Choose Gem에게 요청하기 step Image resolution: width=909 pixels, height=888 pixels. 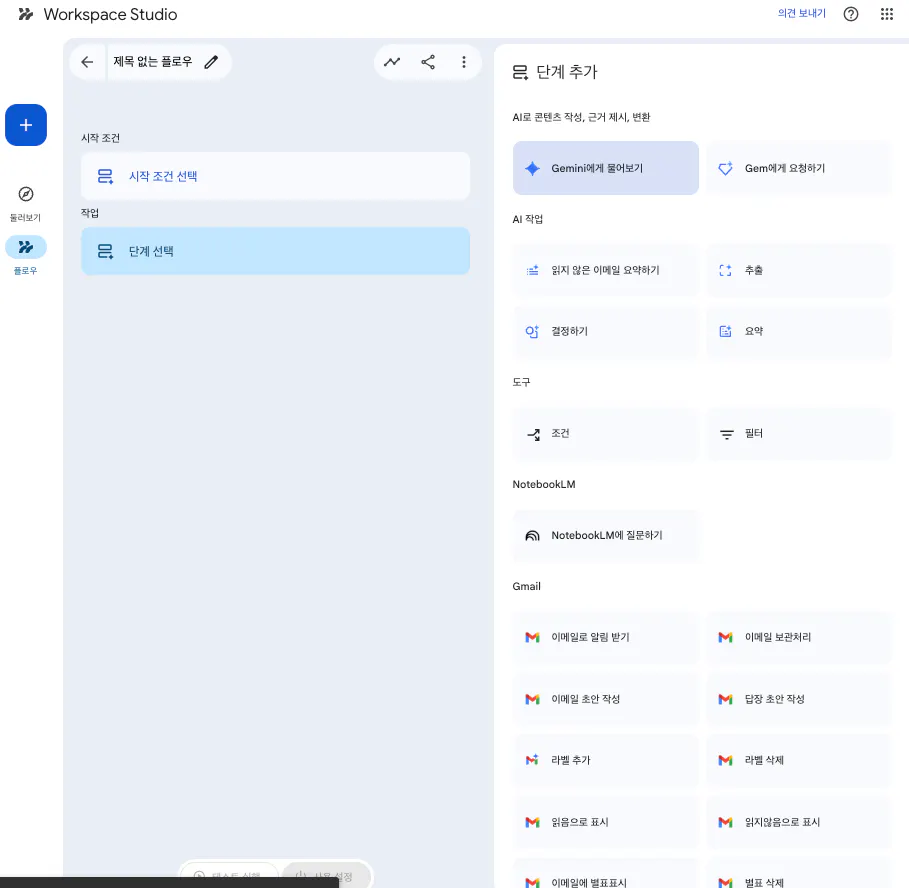tap(799, 168)
